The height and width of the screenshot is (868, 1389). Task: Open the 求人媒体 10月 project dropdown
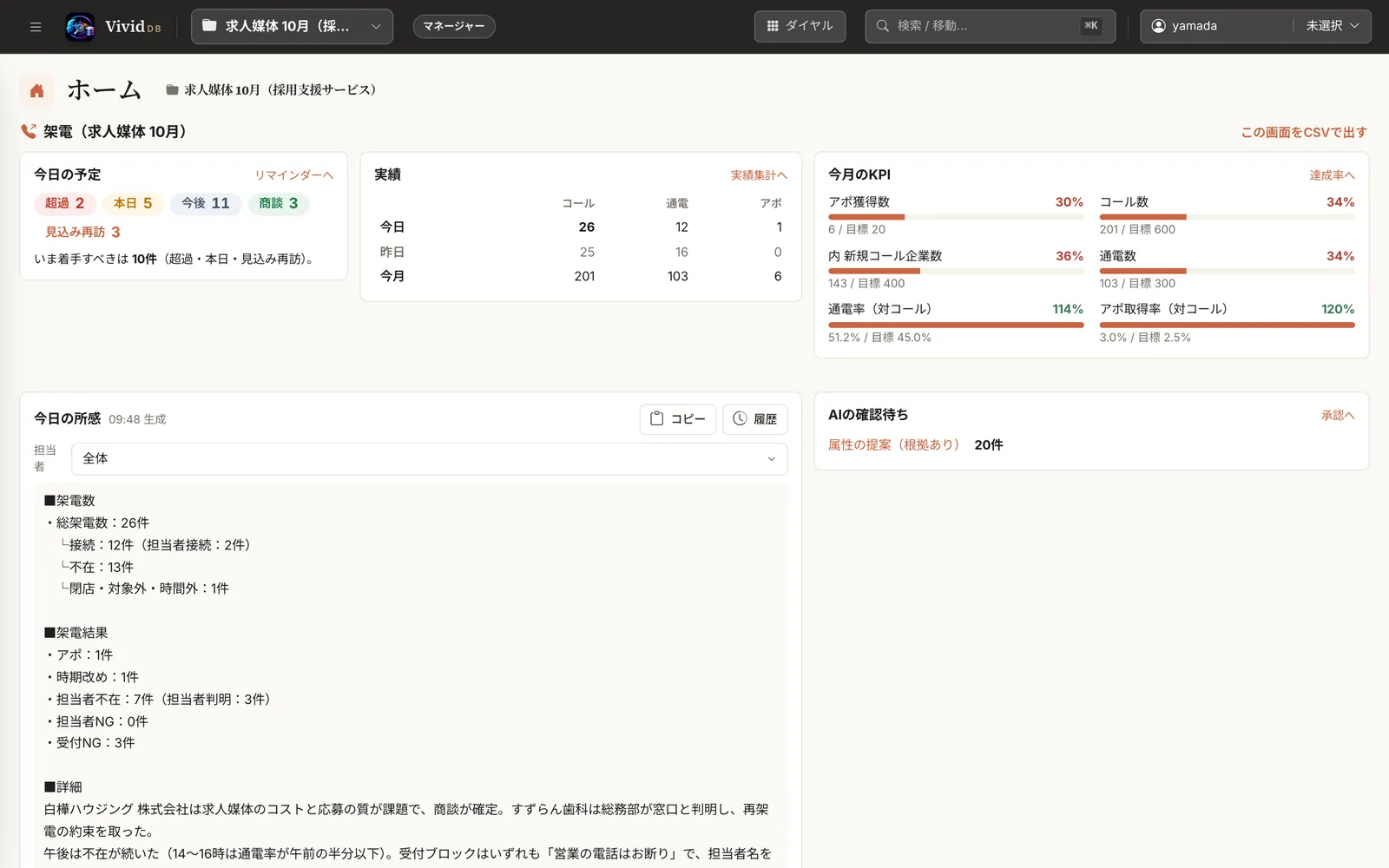pyautogui.click(x=292, y=26)
